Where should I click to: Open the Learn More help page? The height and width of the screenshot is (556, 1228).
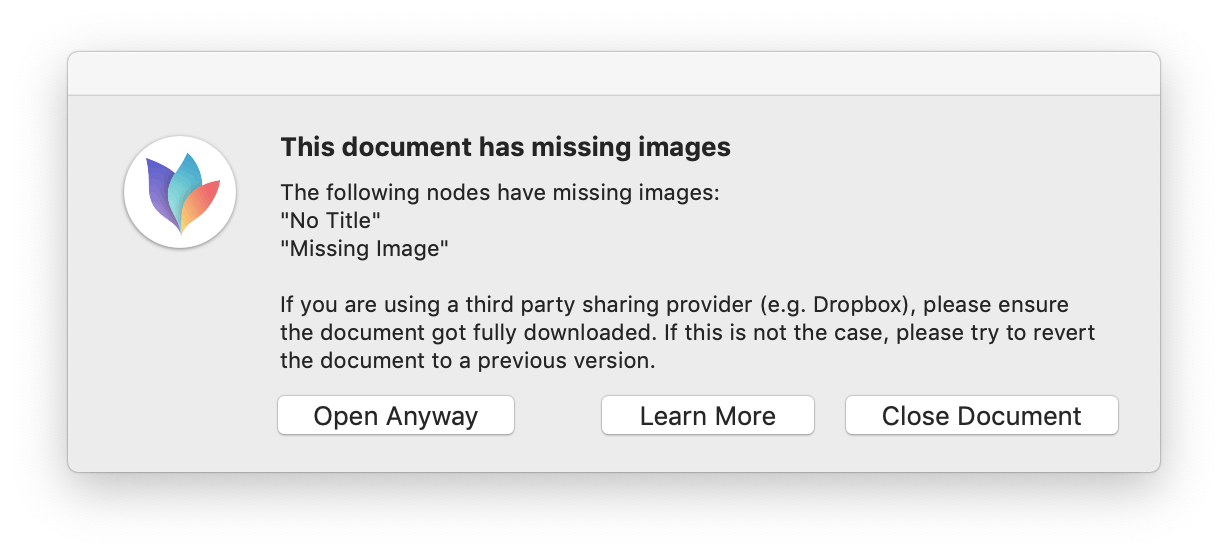point(708,415)
